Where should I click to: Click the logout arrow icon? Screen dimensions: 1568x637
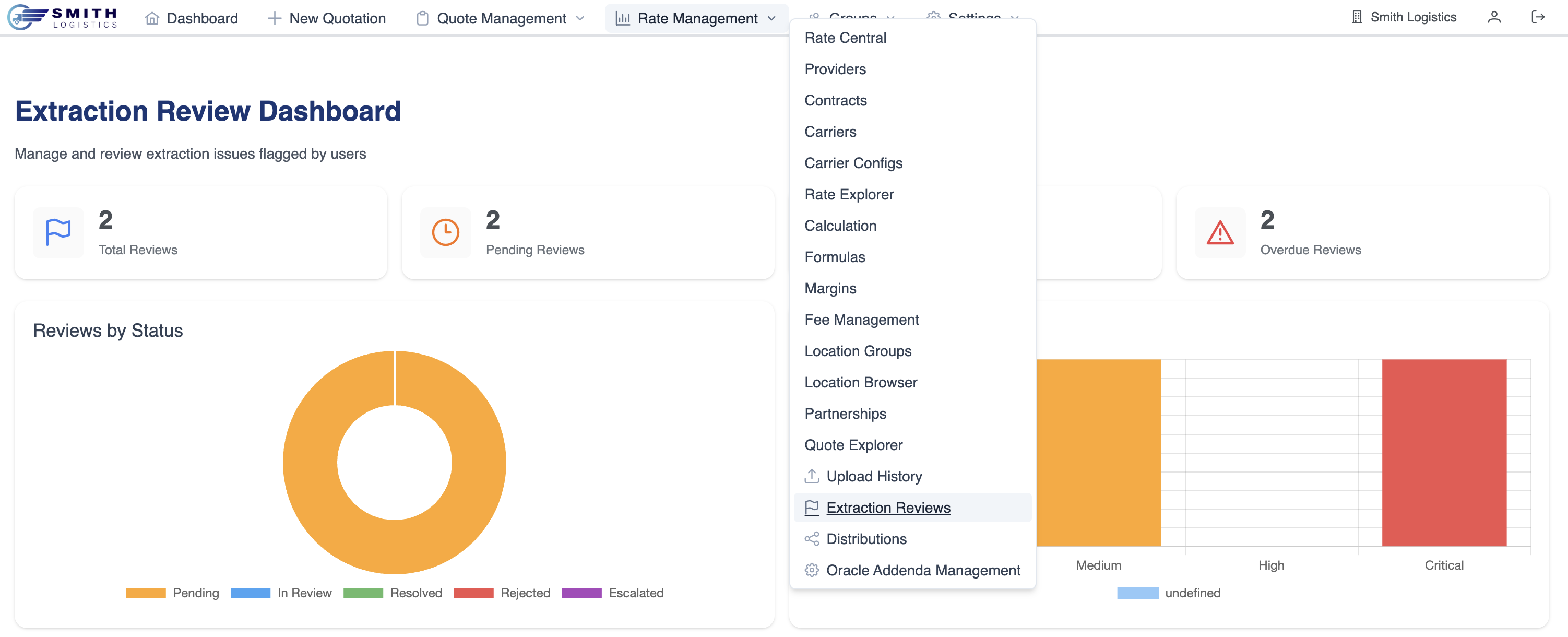[1537, 17]
